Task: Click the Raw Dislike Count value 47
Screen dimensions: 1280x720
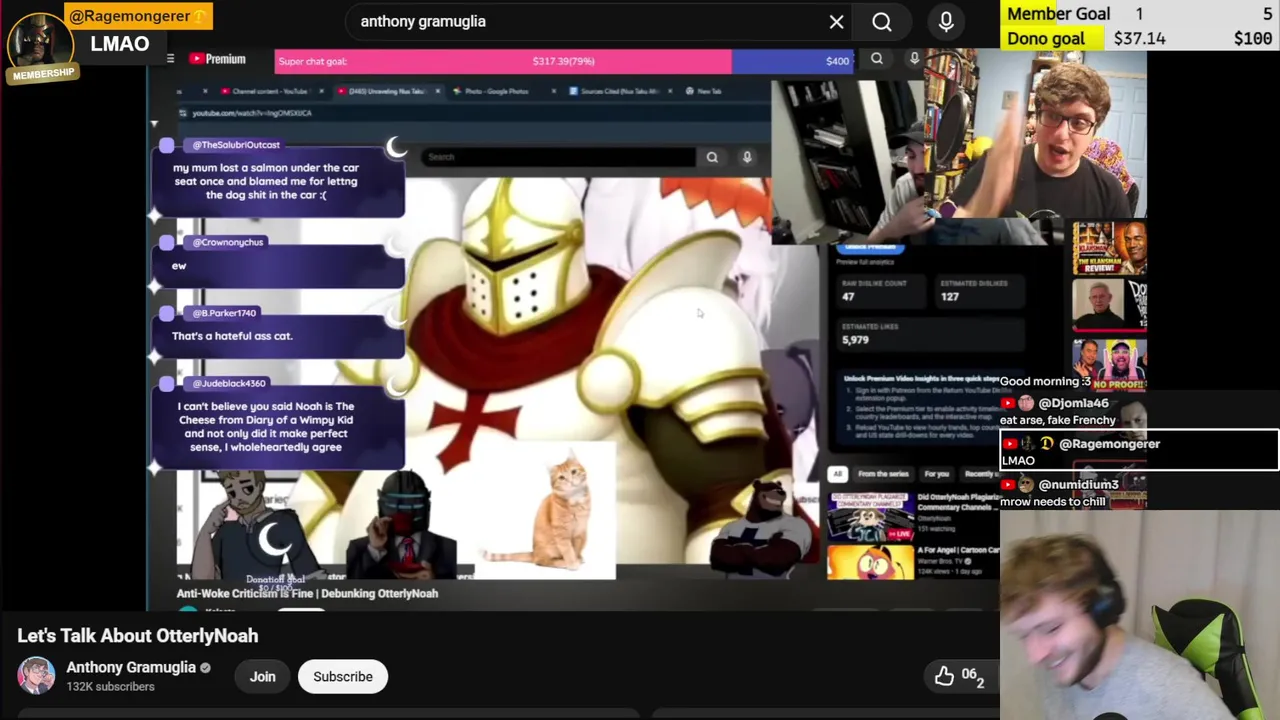Action: (848, 296)
